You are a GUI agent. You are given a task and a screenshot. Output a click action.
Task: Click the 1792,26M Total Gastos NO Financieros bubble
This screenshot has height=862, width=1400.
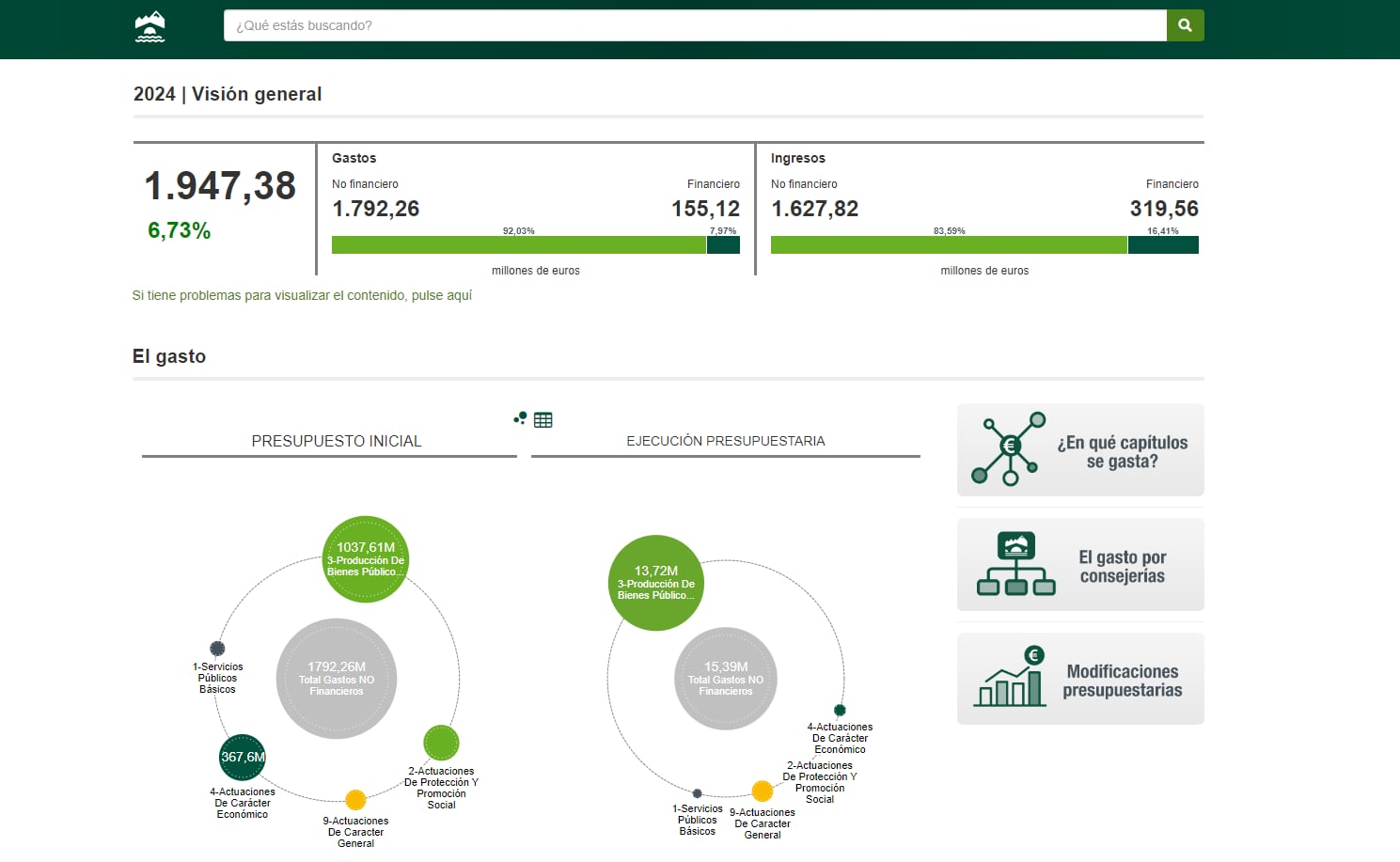tap(337, 679)
